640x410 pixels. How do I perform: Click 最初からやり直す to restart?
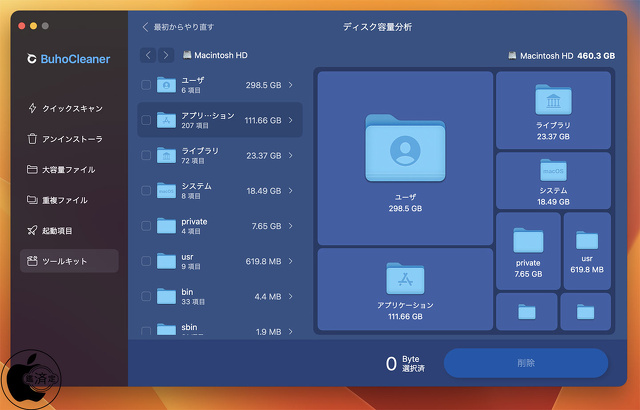[x=178, y=27]
